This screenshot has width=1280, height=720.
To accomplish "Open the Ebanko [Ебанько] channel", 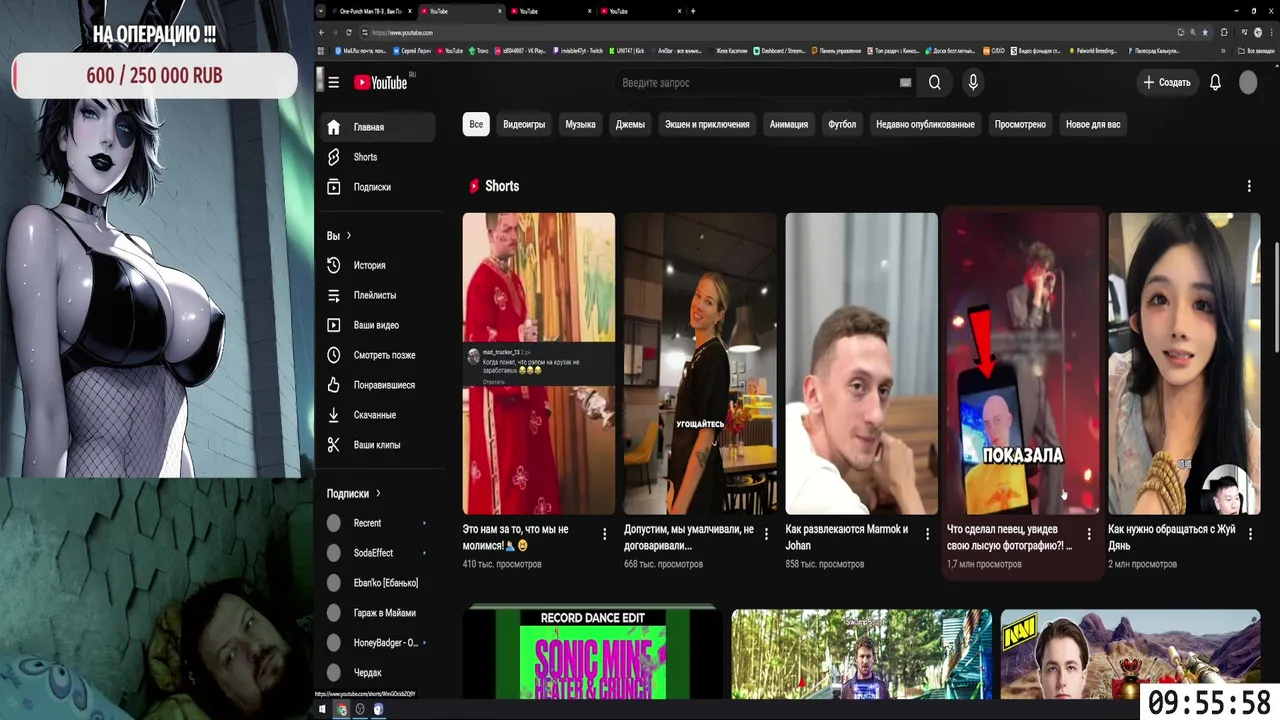I will point(379,583).
